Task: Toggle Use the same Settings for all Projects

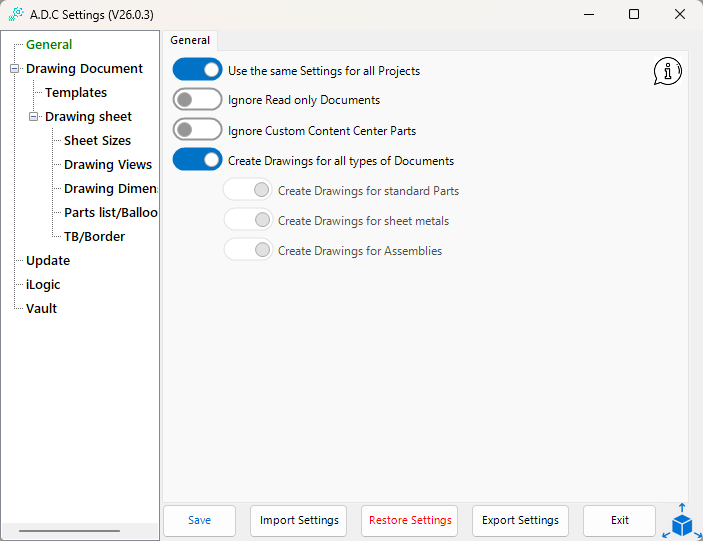Action: (197, 70)
